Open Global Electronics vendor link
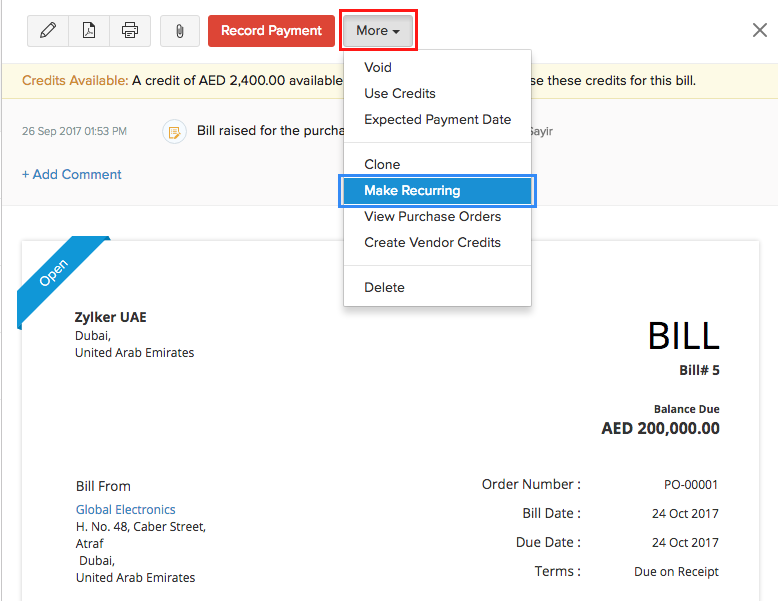 coord(125,510)
